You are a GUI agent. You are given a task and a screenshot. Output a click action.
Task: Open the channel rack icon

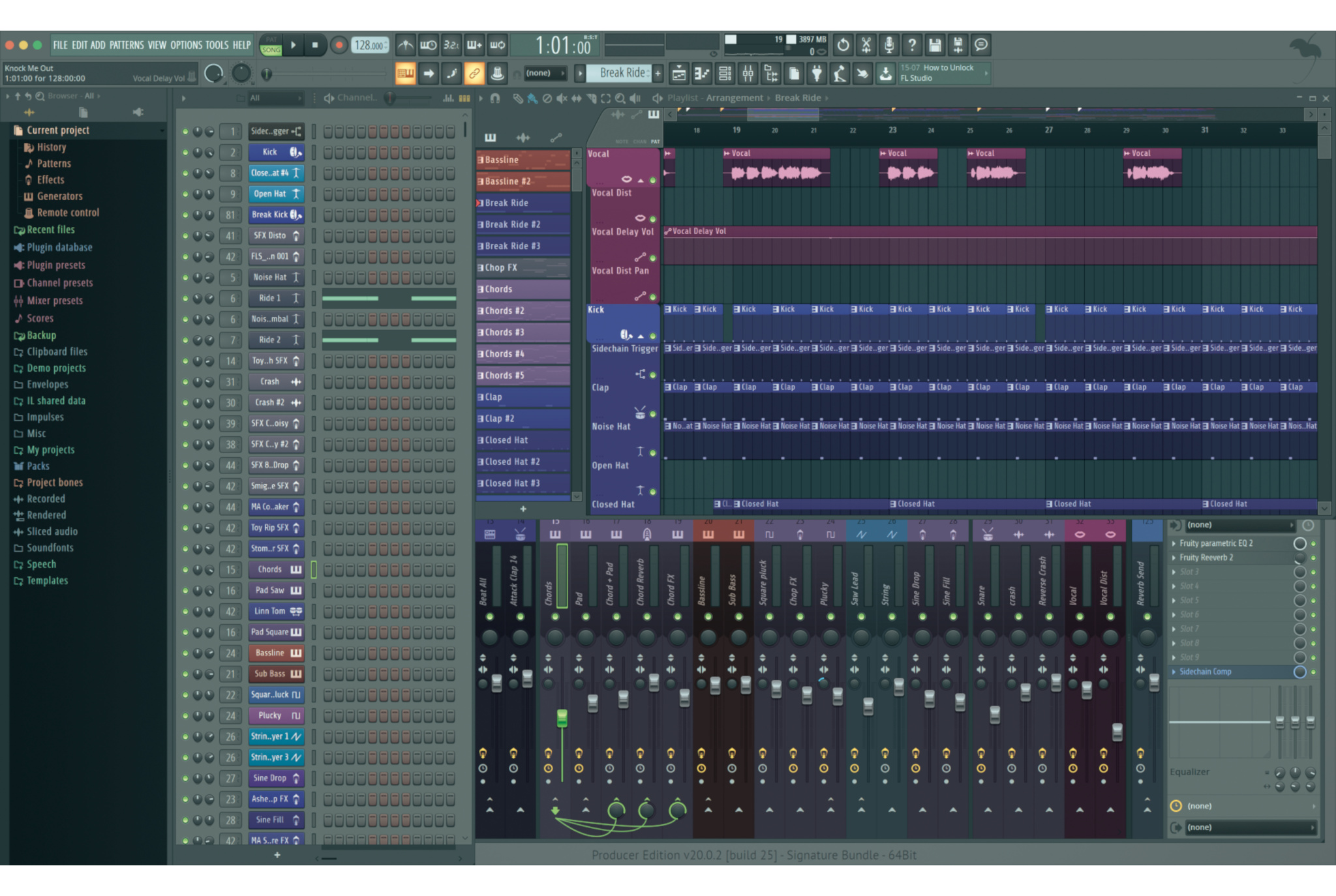(x=725, y=74)
